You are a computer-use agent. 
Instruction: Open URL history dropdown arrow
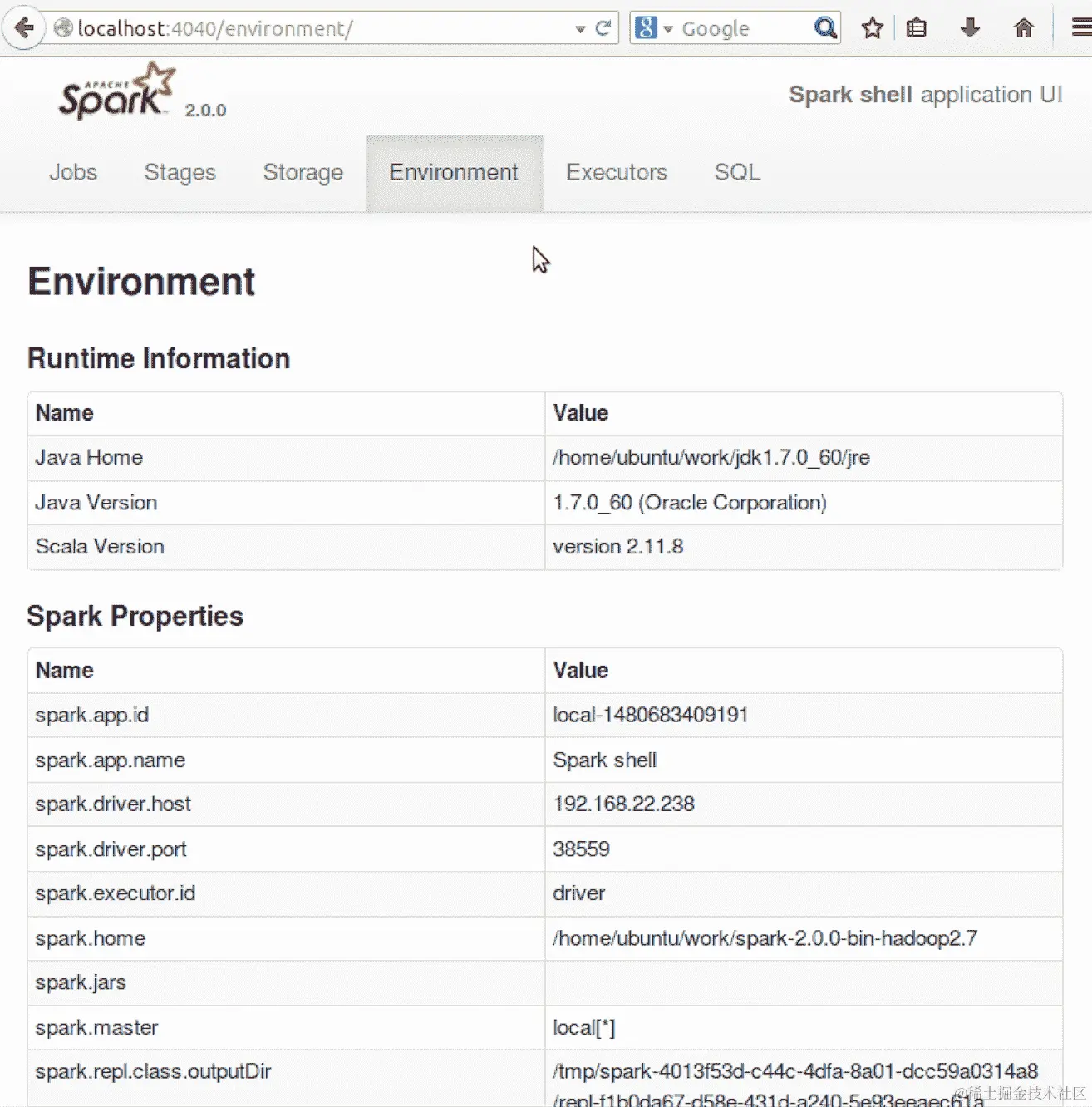580,29
